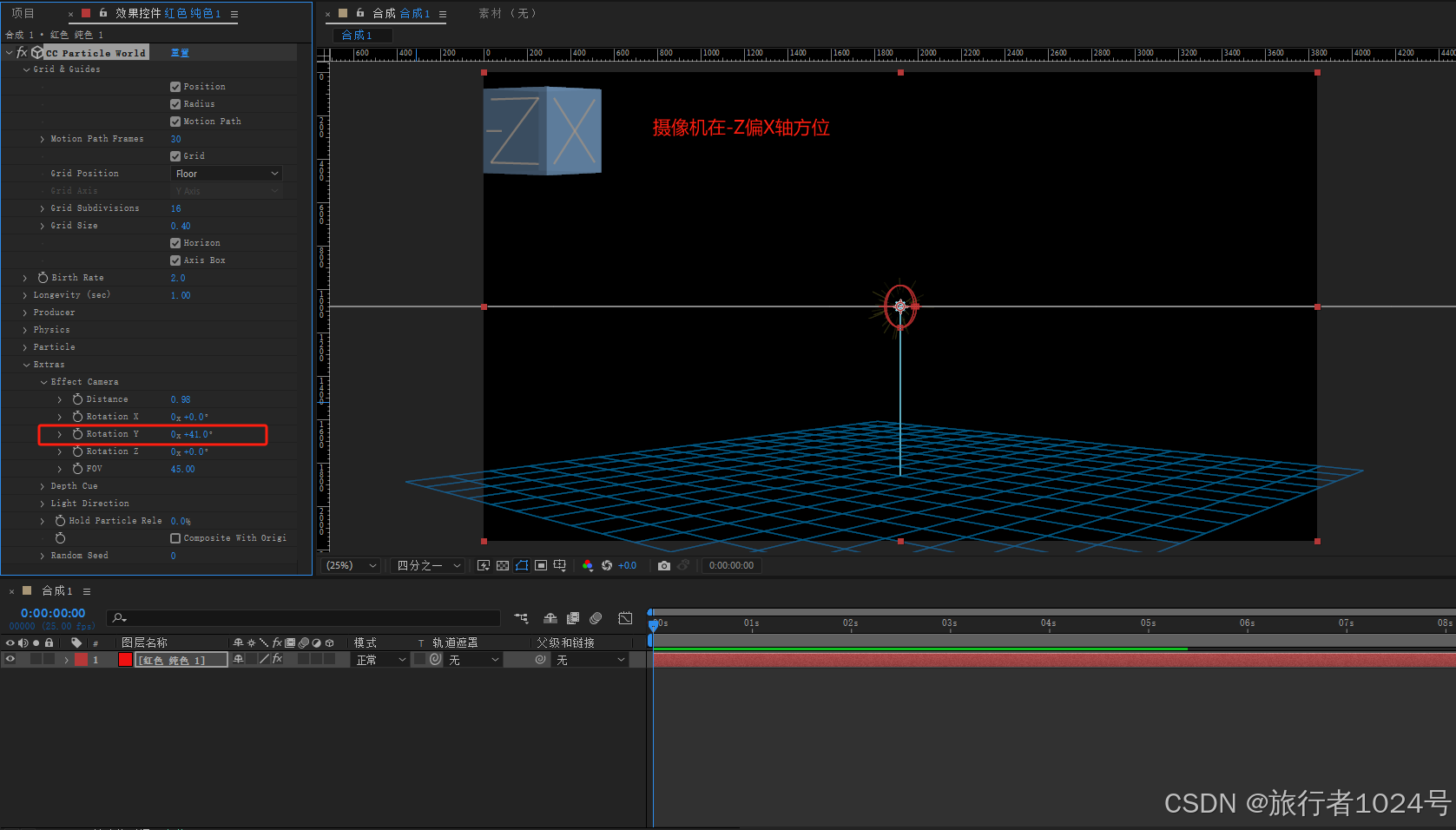Toggle hide shy layers icon in timeline
Image resolution: width=1456 pixels, height=830 pixels.
point(550,618)
